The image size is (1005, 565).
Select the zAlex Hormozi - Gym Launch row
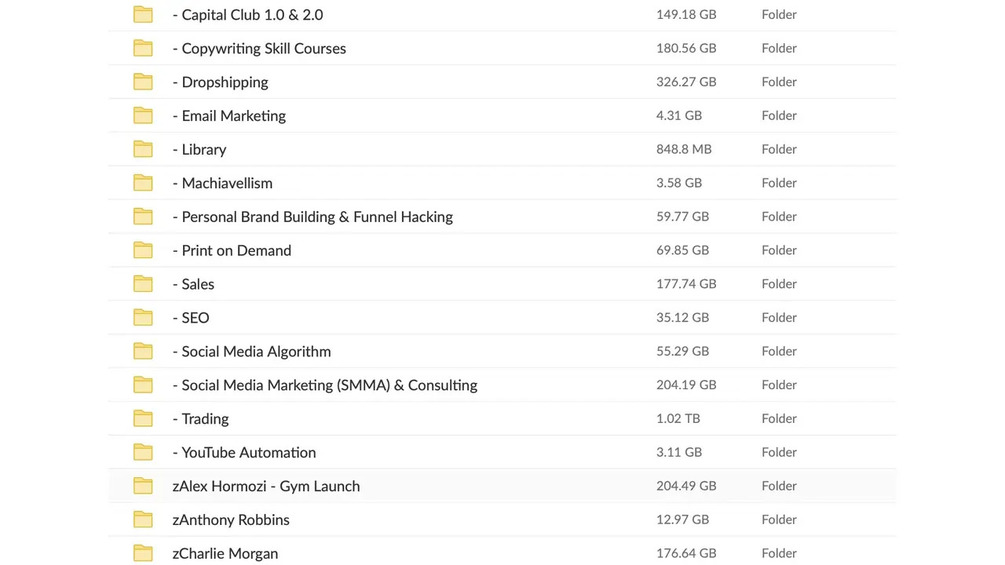click(x=502, y=486)
